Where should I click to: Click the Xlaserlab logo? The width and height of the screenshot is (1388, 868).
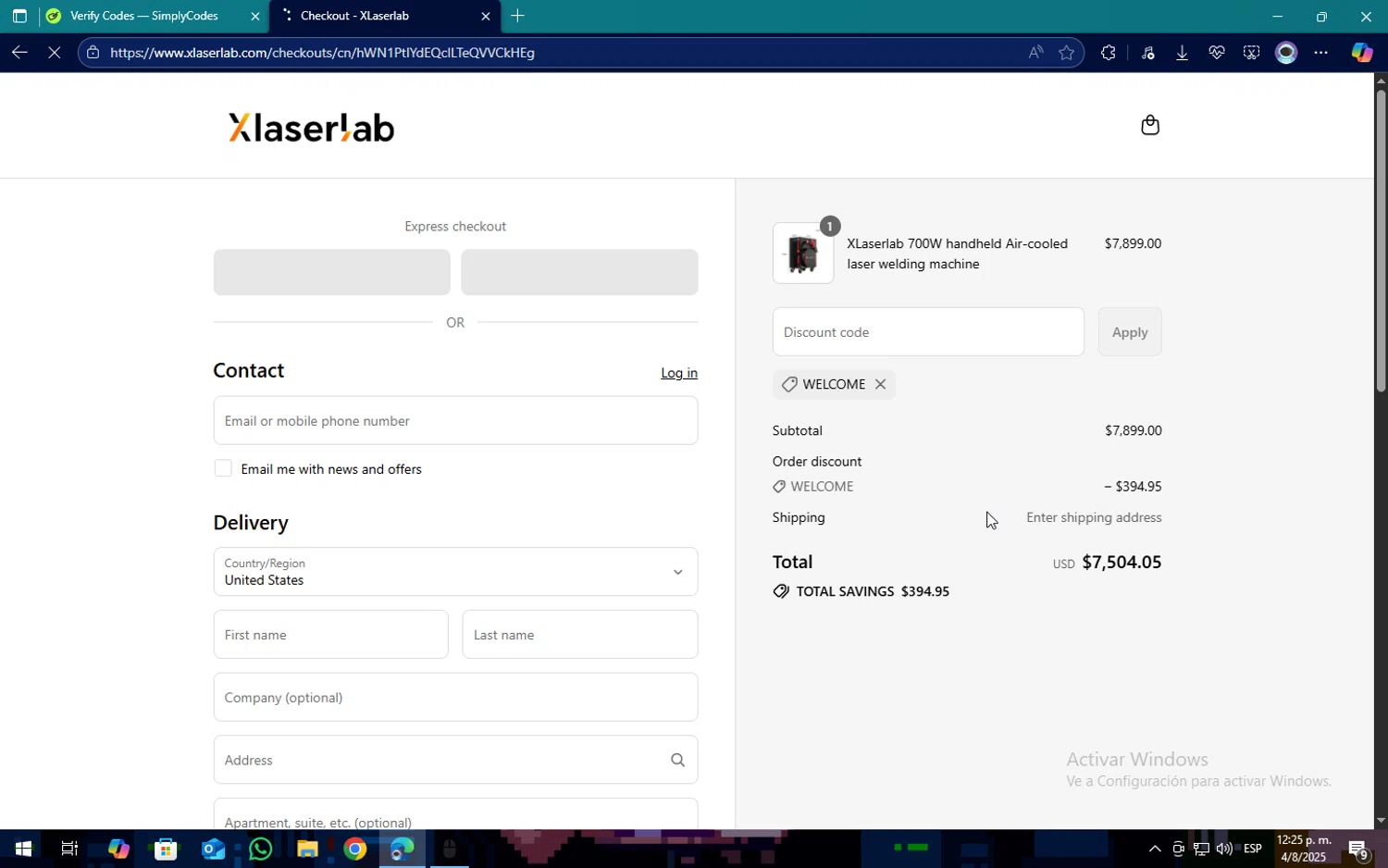coord(312,128)
